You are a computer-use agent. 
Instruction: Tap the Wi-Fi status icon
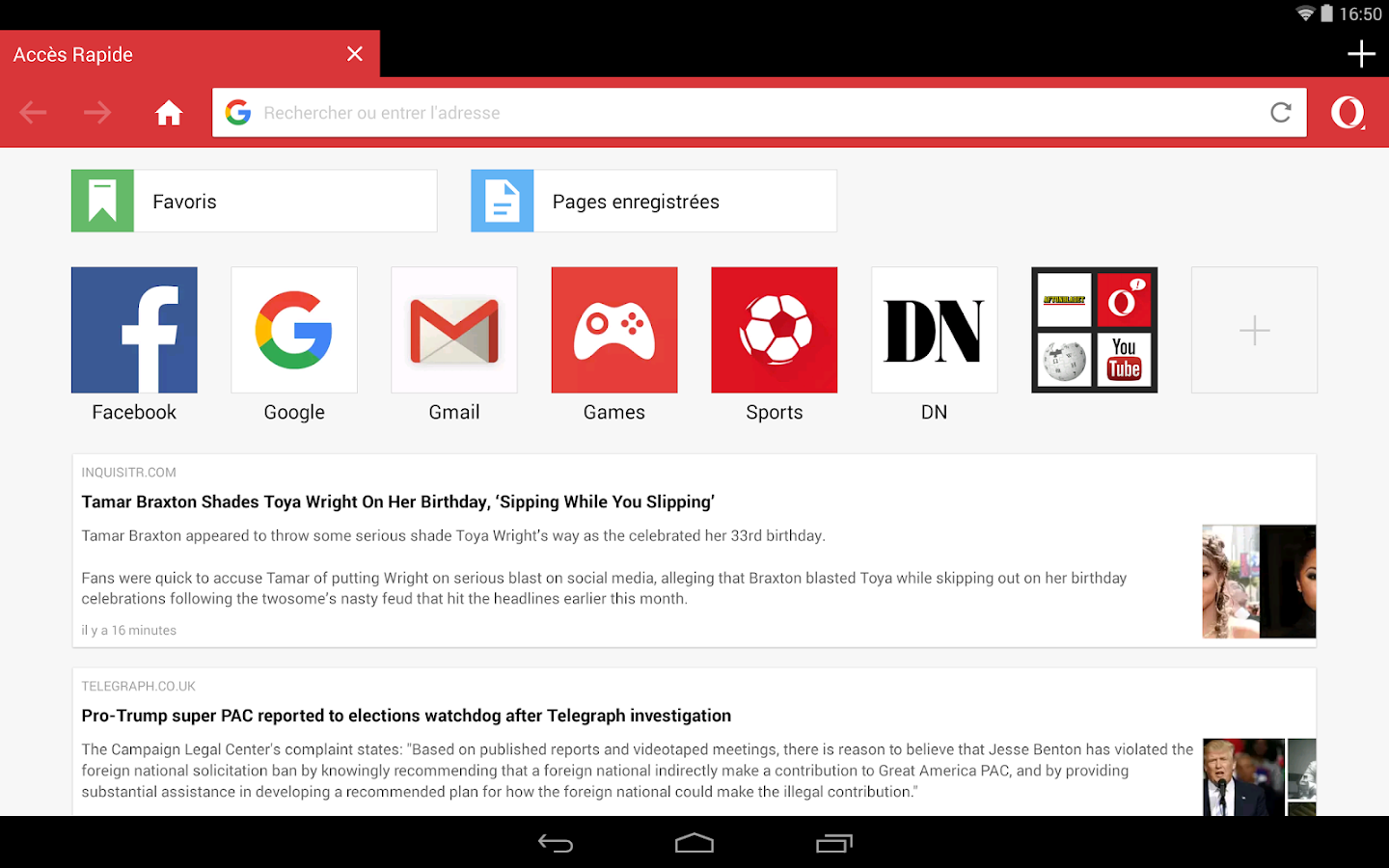[x=1305, y=14]
